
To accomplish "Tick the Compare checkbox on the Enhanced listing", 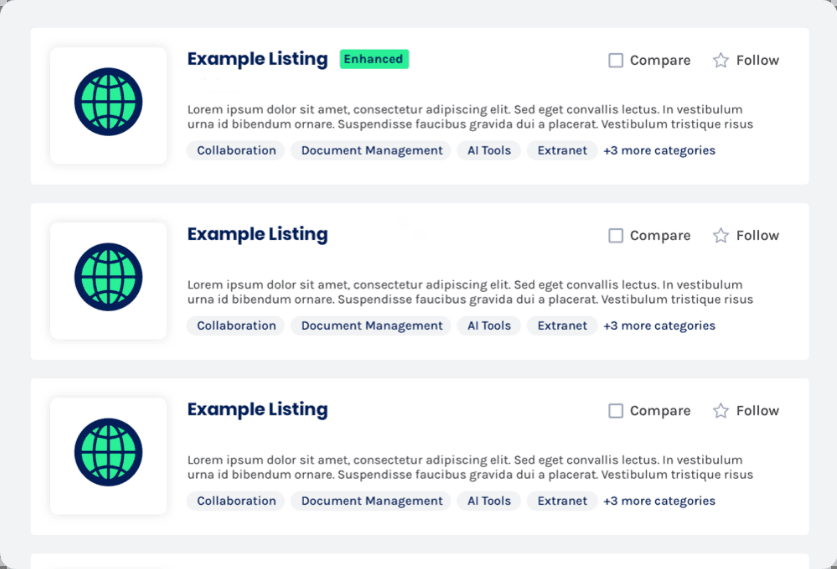I will (615, 60).
